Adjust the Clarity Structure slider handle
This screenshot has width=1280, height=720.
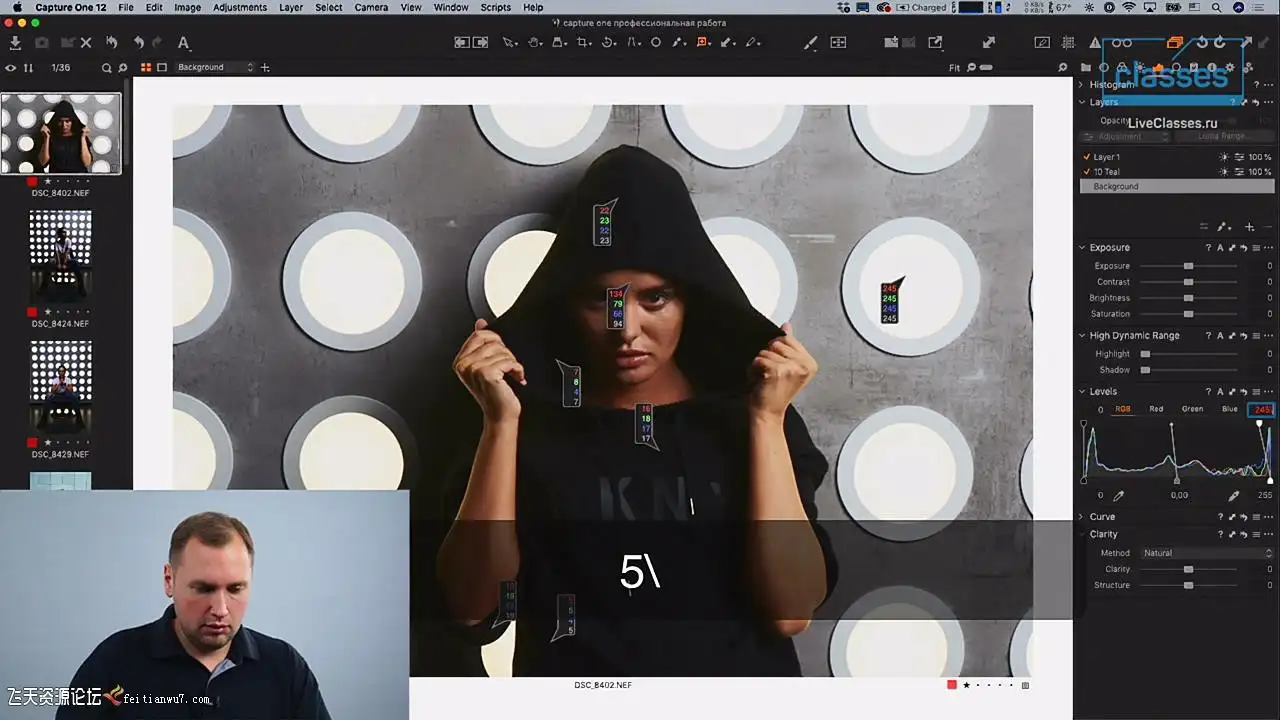(x=1188, y=585)
